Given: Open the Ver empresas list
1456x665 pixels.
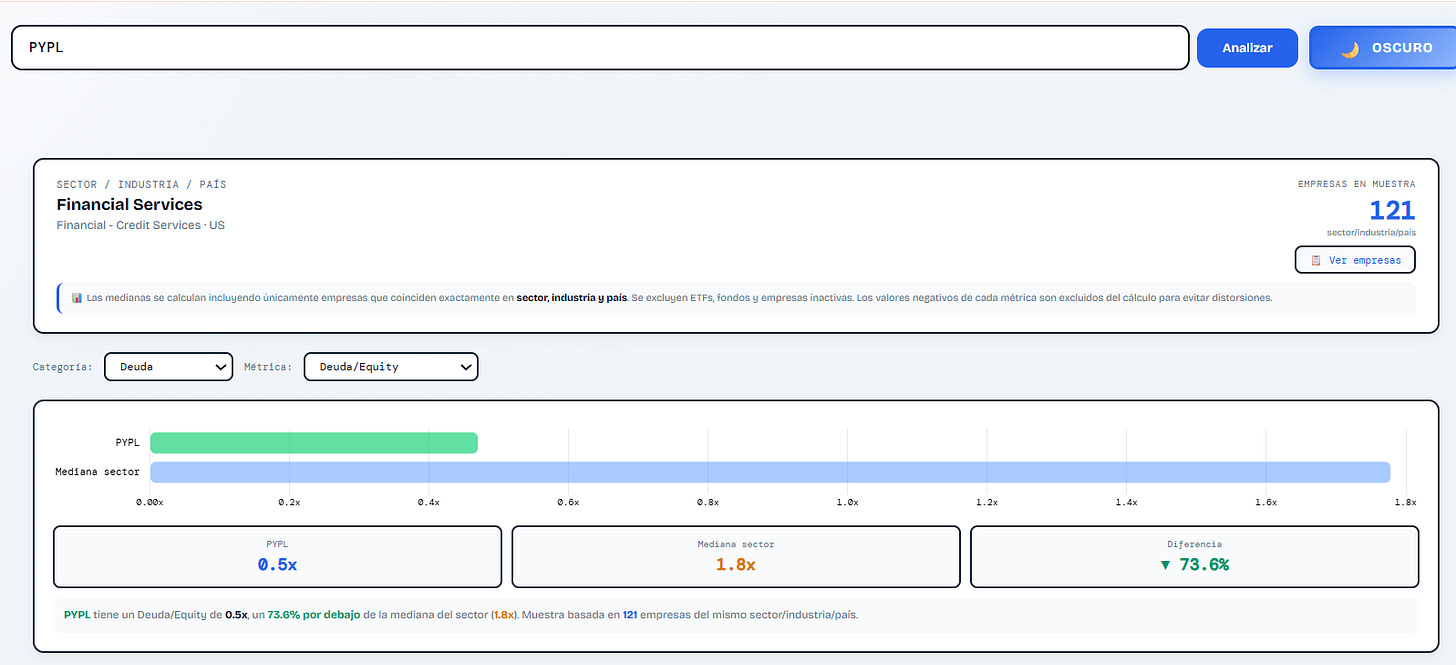Looking at the screenshot, I should click(1355, 260).
